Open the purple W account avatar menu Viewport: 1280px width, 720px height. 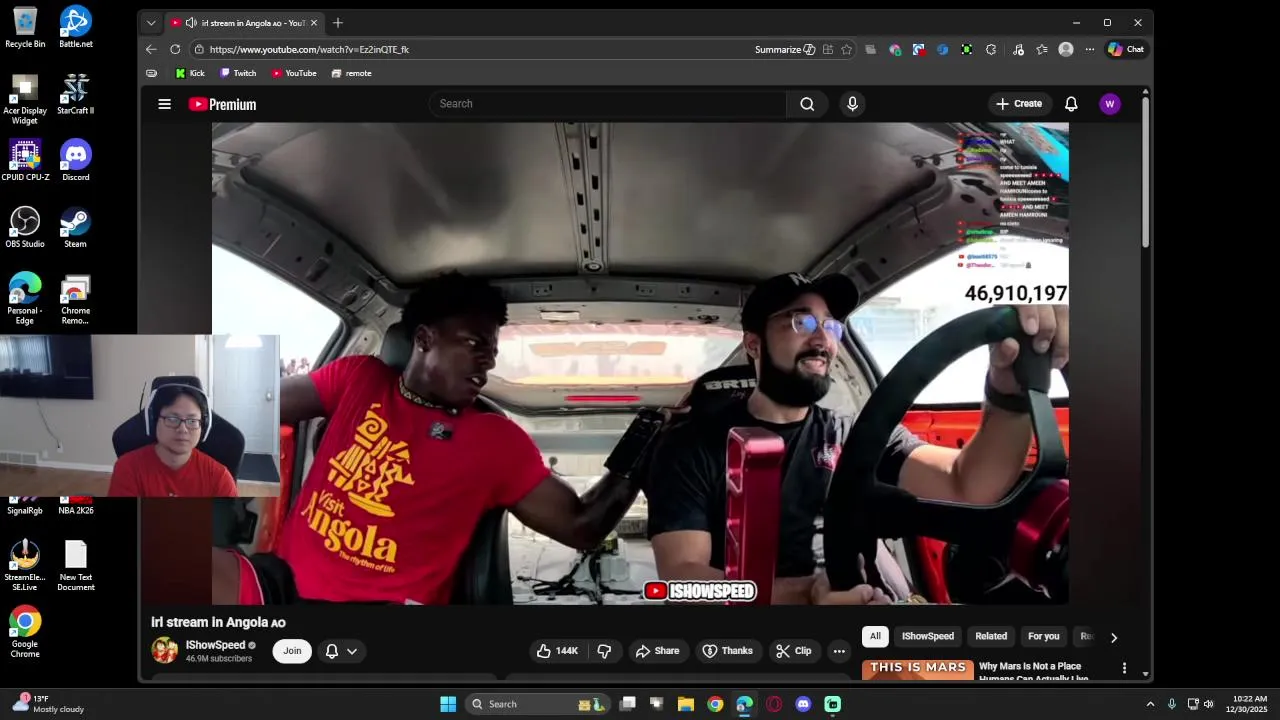[x=1109, y=104]
